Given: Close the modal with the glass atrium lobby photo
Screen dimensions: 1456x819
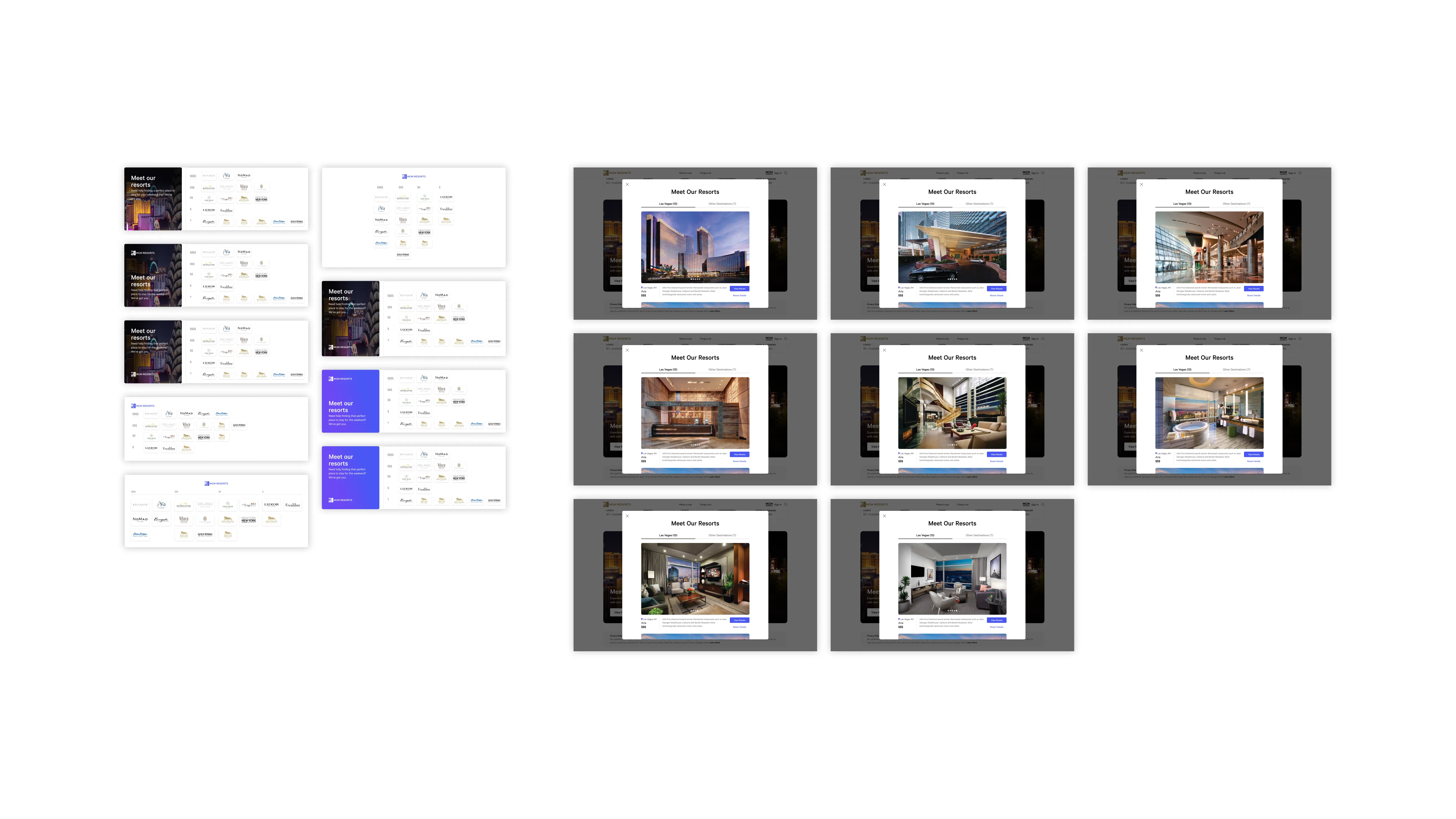Looking at the screenshot, I should pyautogui.click(x=1142, y=184).
